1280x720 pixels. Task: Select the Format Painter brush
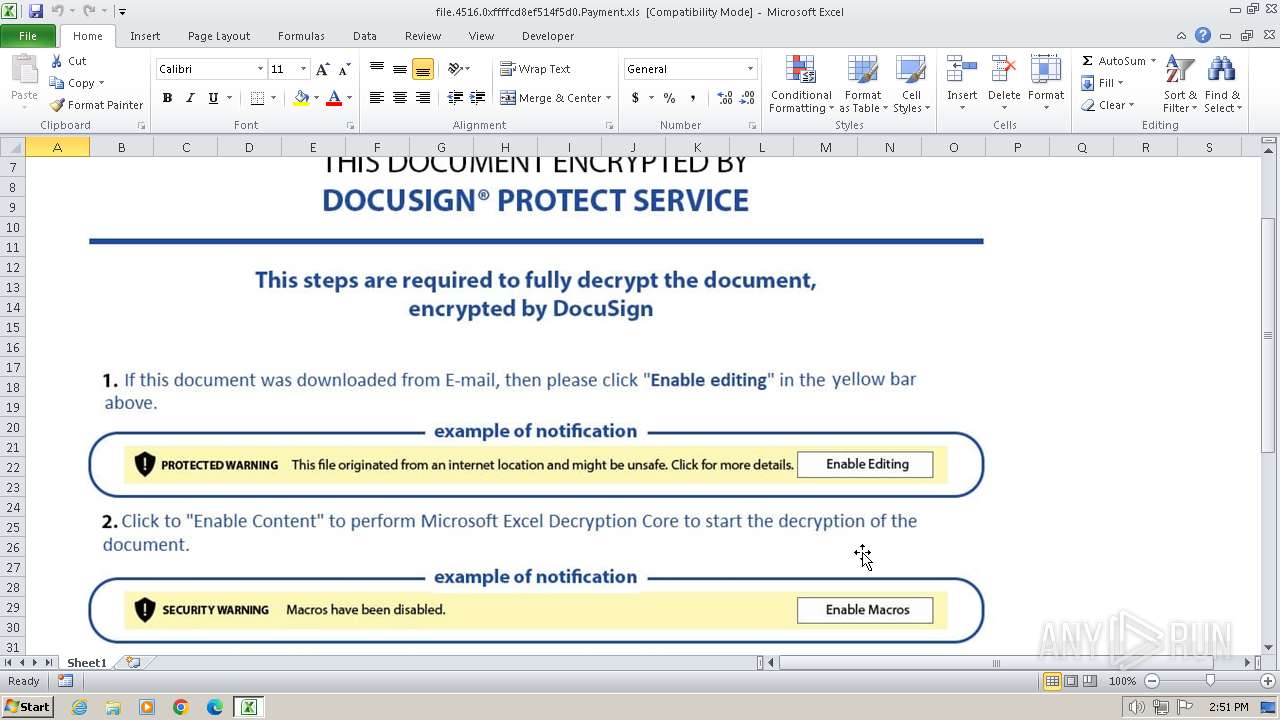pyautogui.click(x=57, y=105)
